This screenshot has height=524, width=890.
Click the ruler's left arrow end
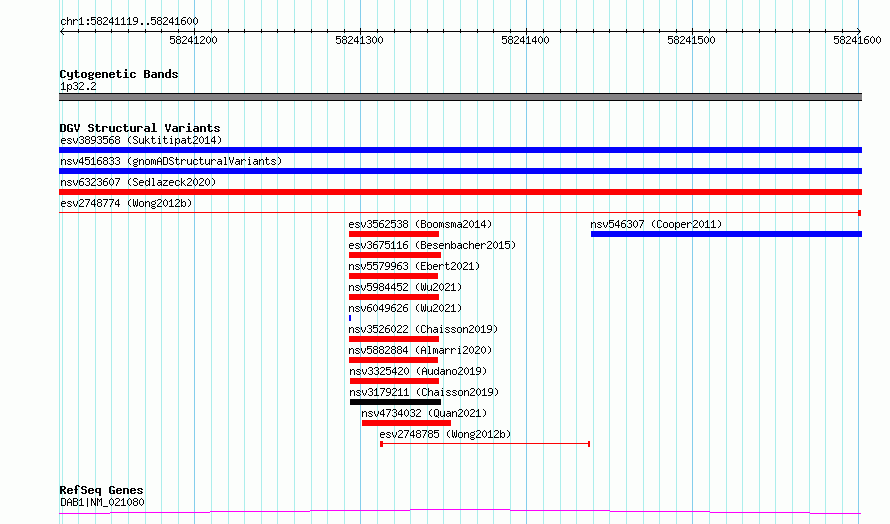click(x=62, y=31)
